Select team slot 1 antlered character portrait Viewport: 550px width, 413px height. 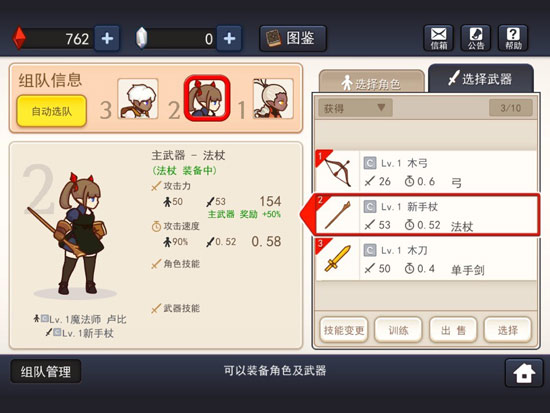(x=273, y=99)
